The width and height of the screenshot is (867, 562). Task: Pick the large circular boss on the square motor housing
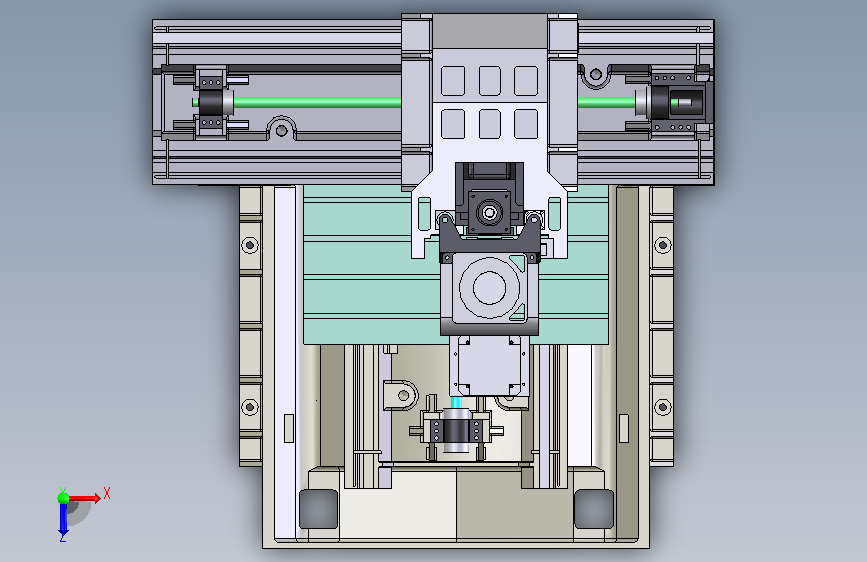489,288
